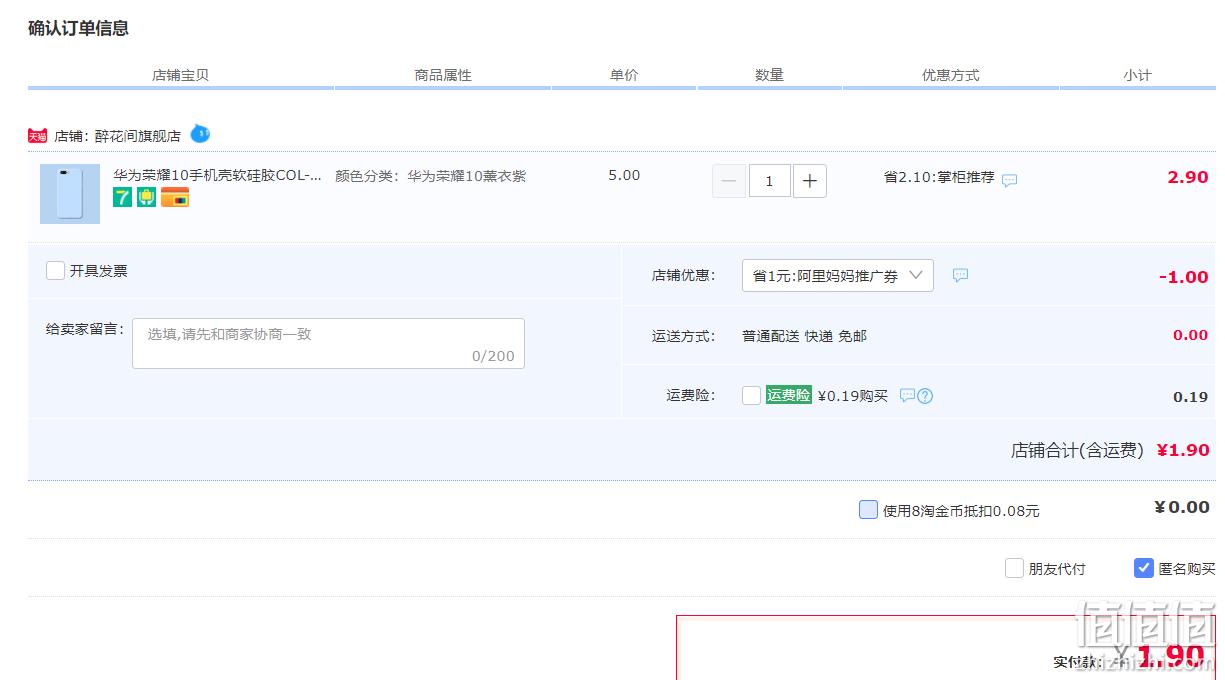Screen dimensions: 1225x680
Task: Click the green 7-day return badge
Action: point(122,197)
